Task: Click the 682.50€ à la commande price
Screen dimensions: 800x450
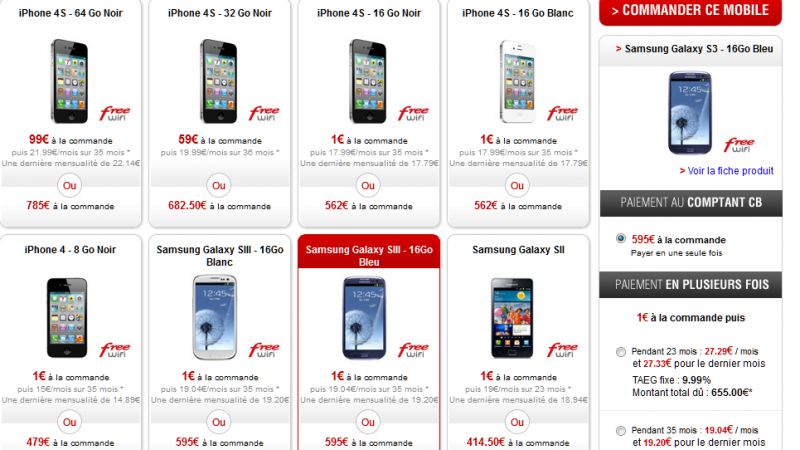Action: 219,206
